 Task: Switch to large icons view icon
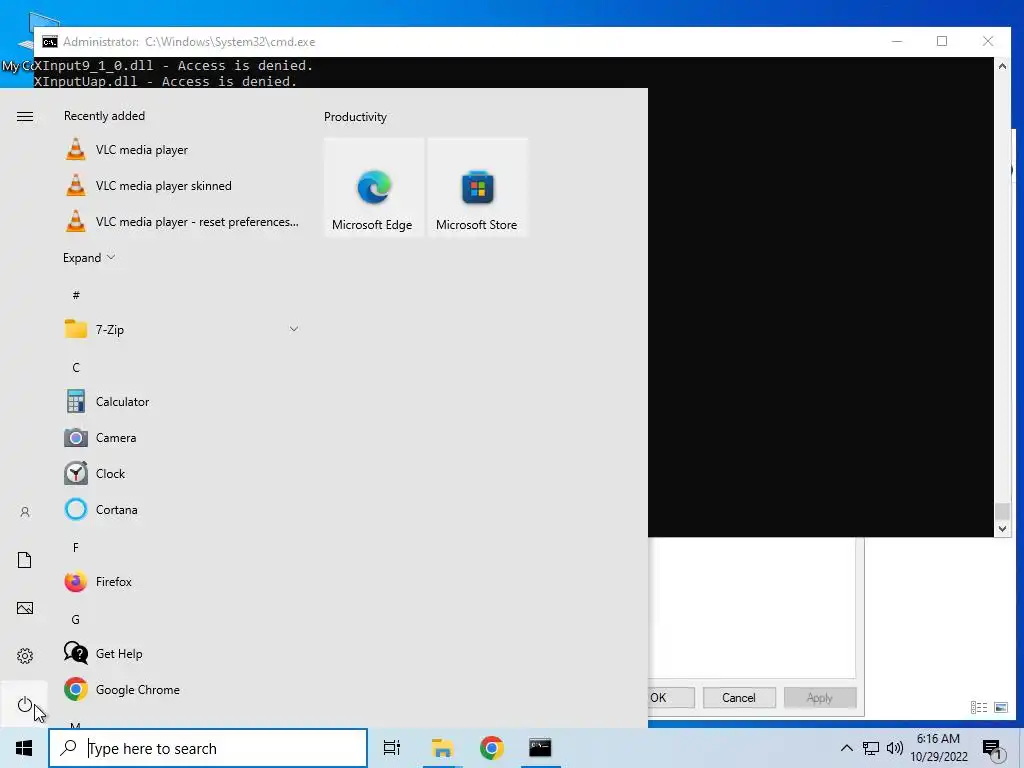[x=1000, y=707]
